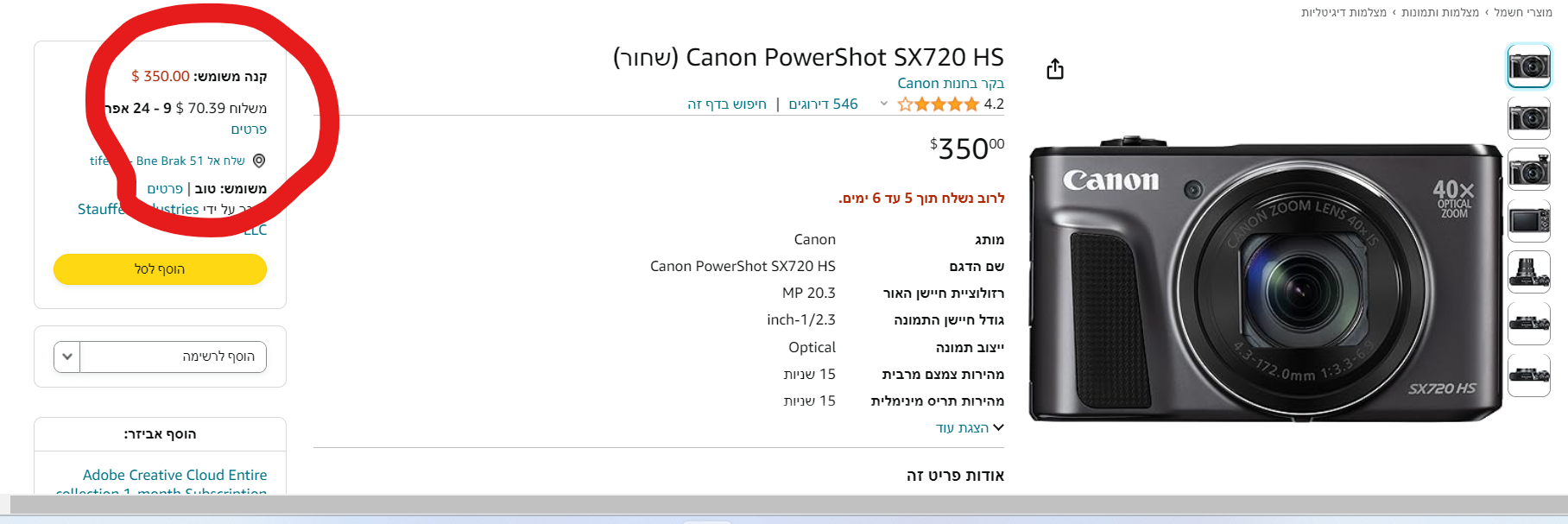Go to 'מצלמות ותמונות' breadcrumb

coord(1440,12)
